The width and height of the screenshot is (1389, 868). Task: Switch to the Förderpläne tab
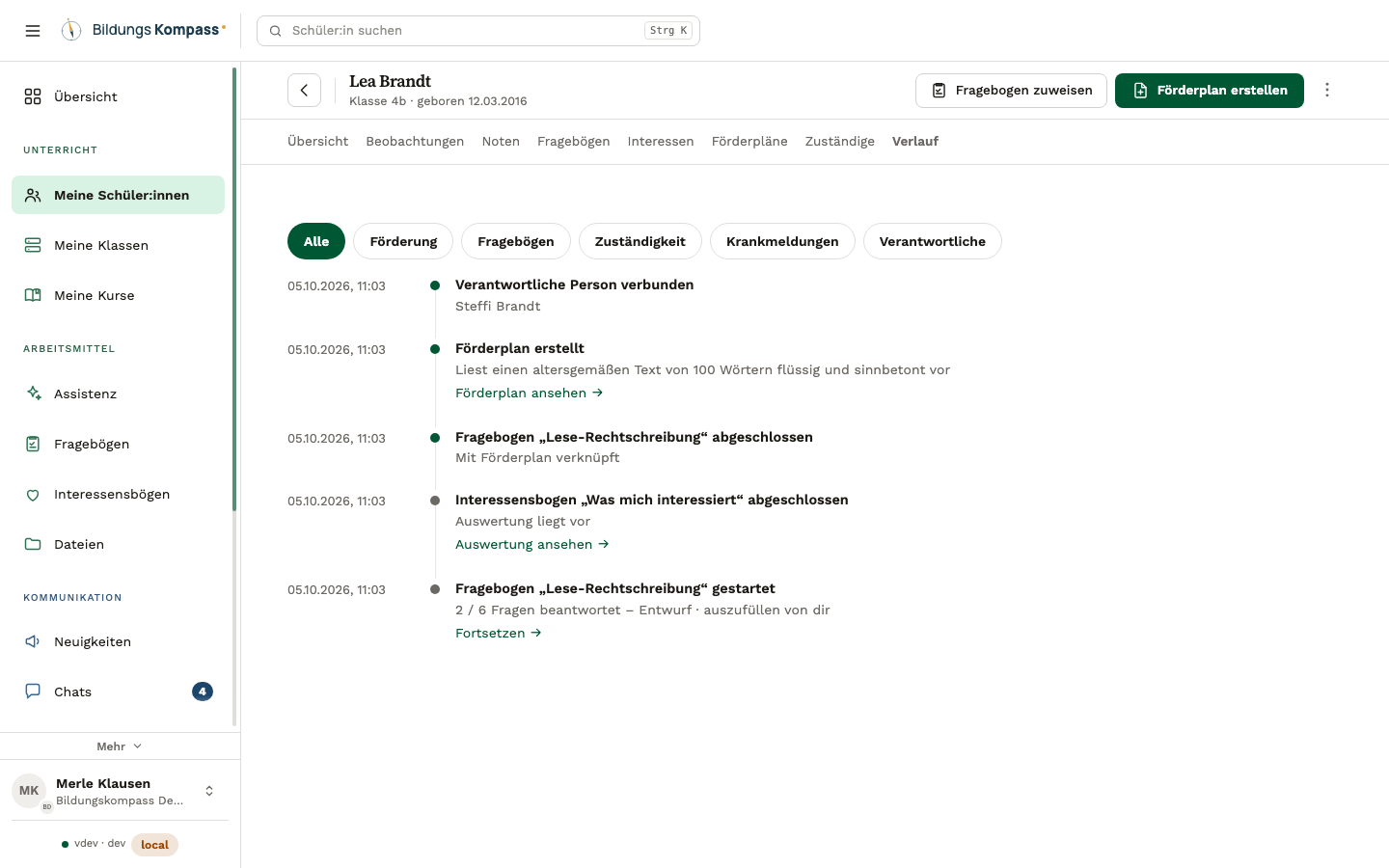point(749,142)
